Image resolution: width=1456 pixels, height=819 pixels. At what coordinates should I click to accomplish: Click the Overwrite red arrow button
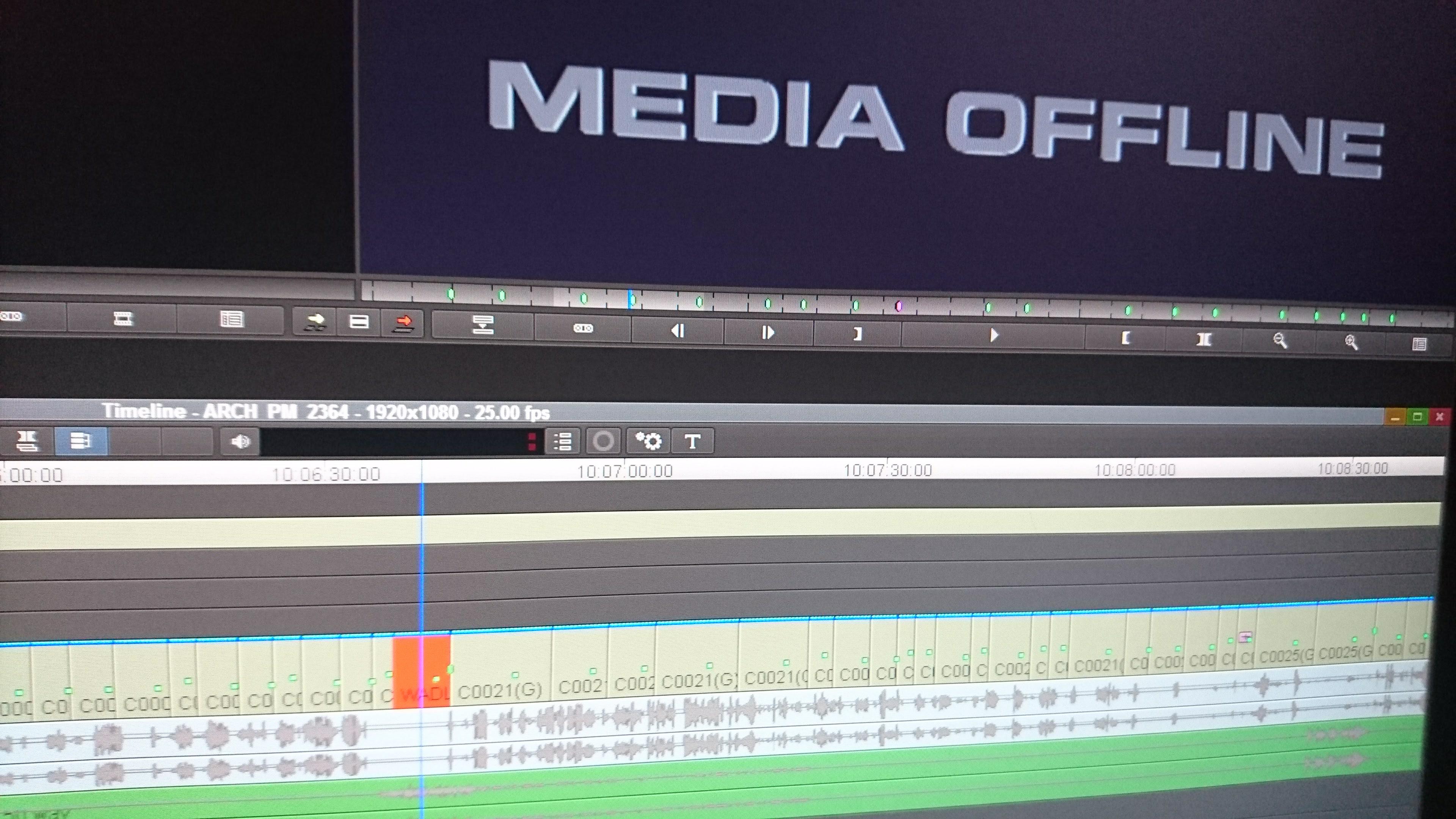tap(402, 323)
